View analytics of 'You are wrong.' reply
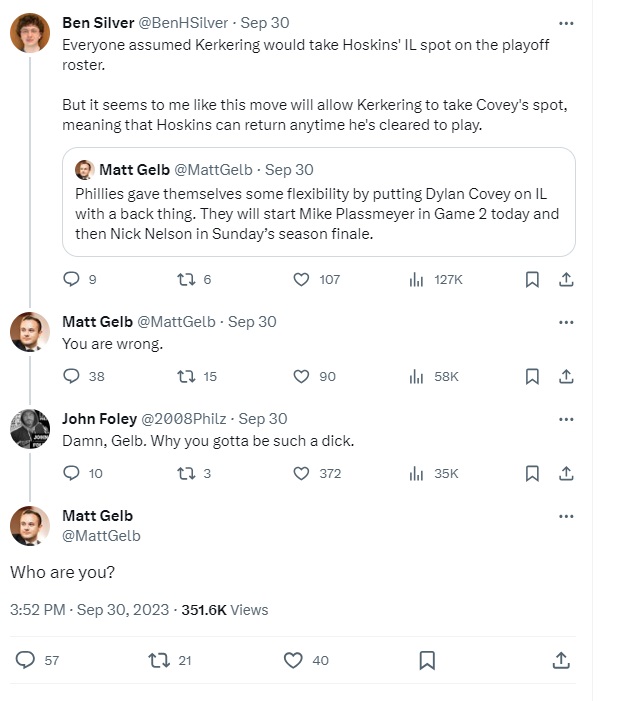Screen dimensions: 621x701 [x=417, y=376]
